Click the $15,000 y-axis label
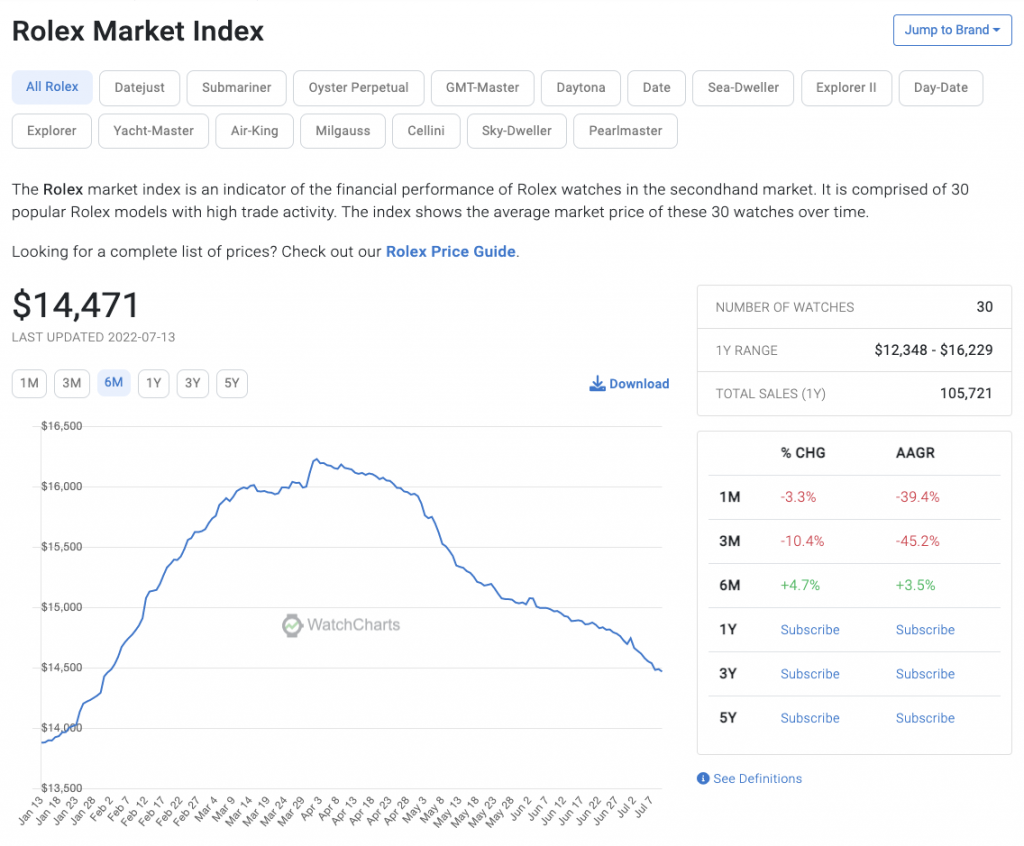Viewport: 1024px width, 846px height. (x=61, y=607)
